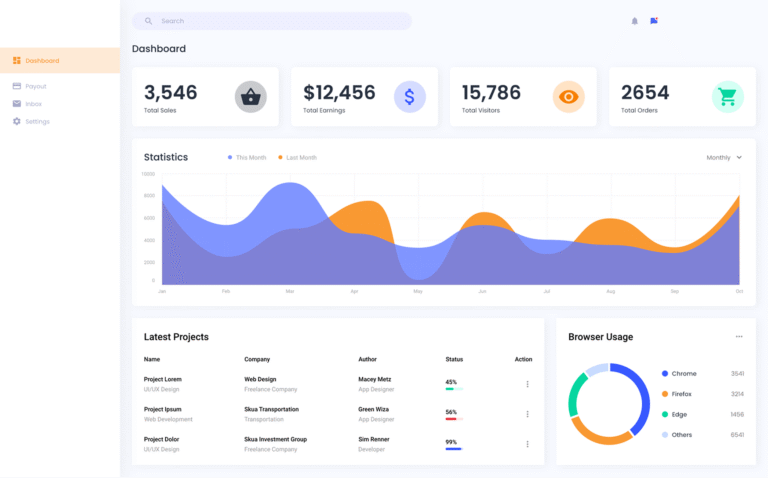Screen dimensions: 768x478
Task: Toggle Chrome legend item in Browser Usage
Action: (x=683, y=374)
